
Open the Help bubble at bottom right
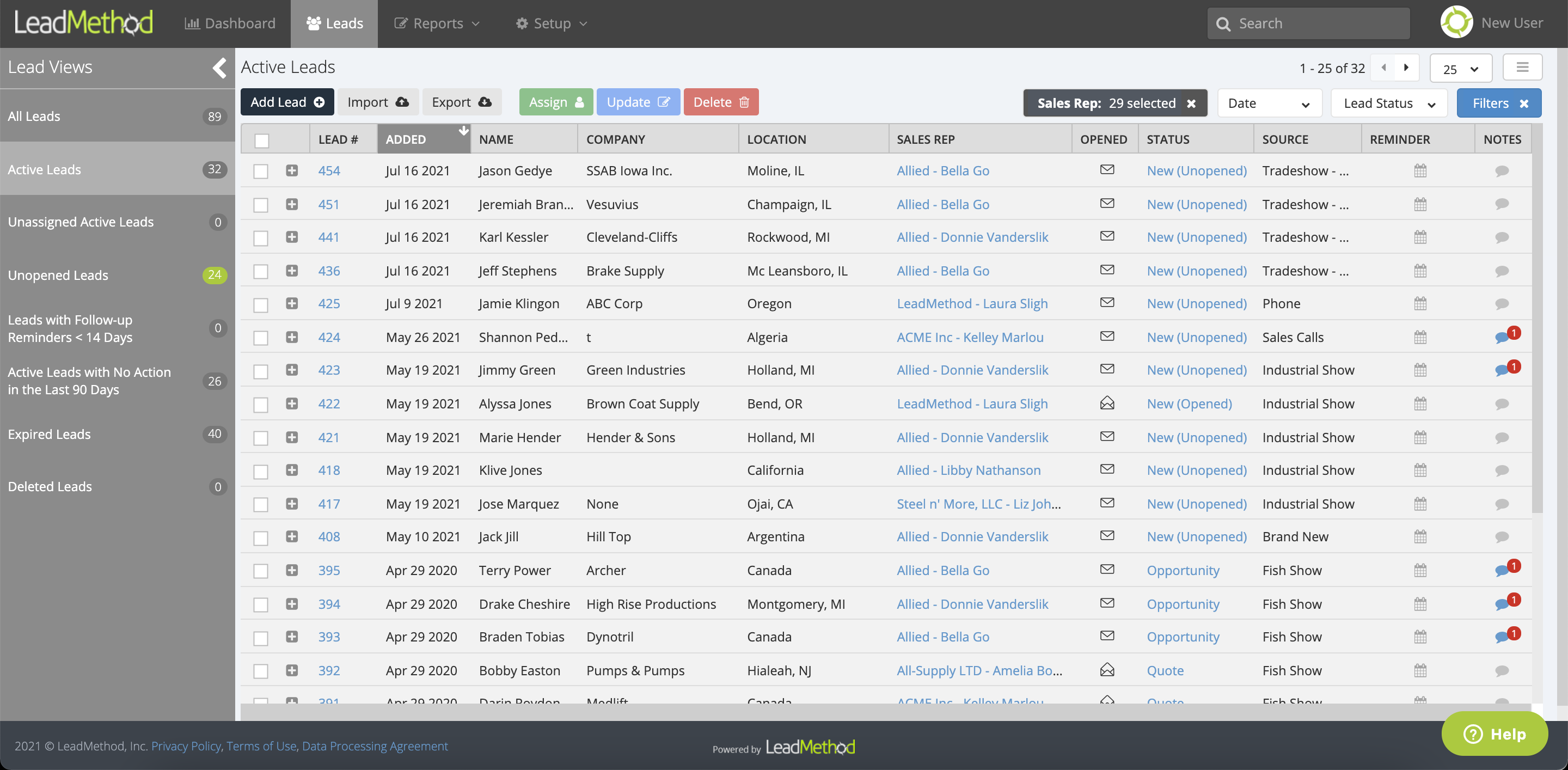click(x=1494, y=734)
